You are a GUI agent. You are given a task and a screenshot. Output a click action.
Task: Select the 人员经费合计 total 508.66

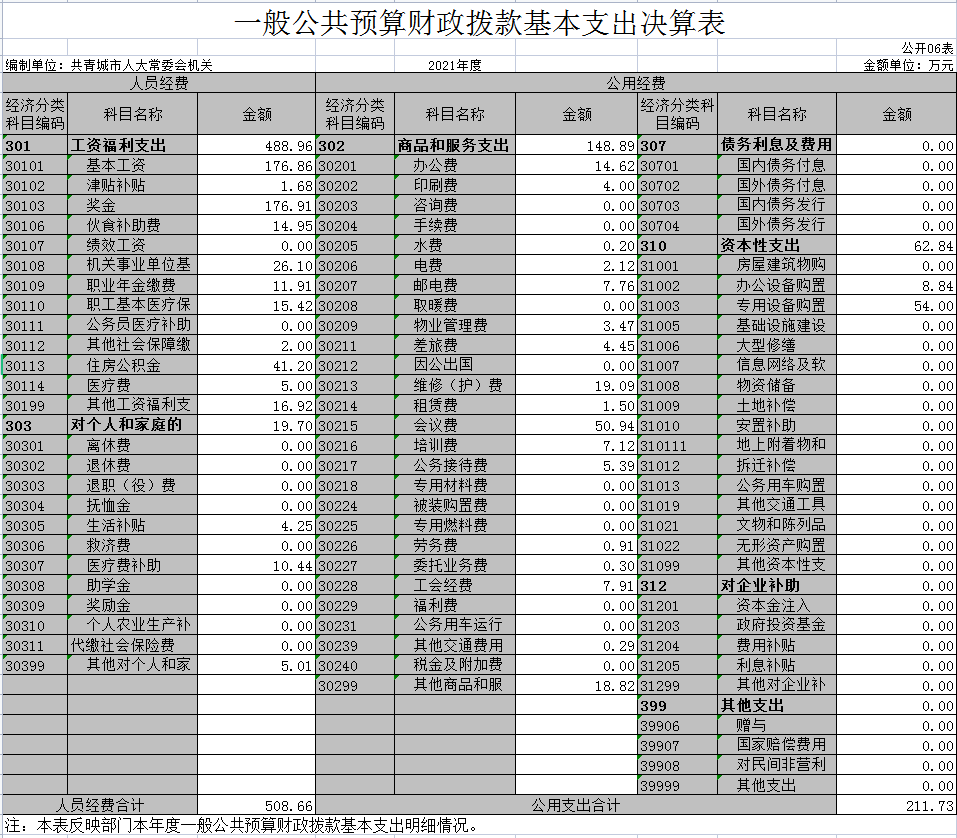(x=256, y=805)
